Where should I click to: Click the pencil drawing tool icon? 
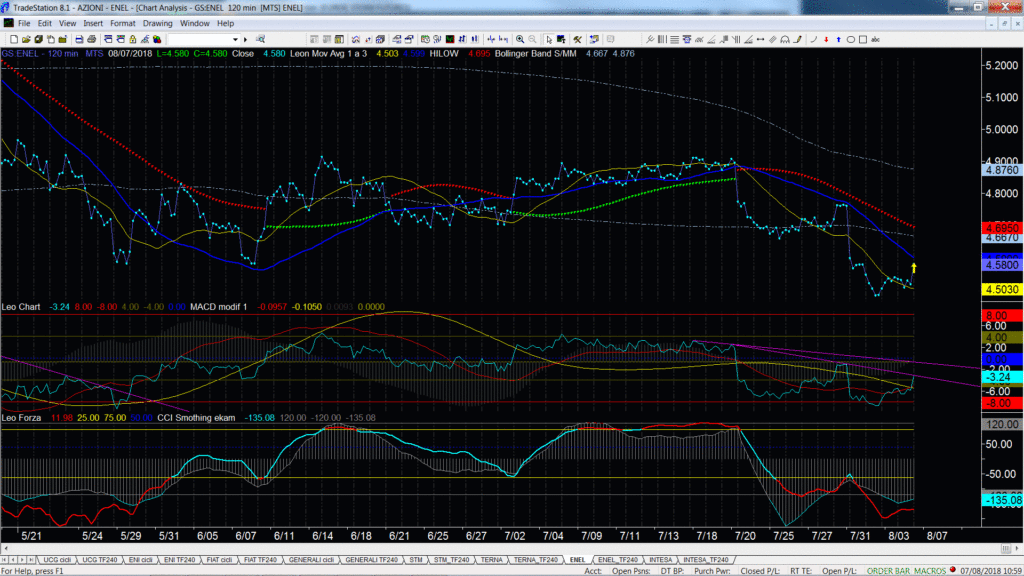(x=797, y=39)
